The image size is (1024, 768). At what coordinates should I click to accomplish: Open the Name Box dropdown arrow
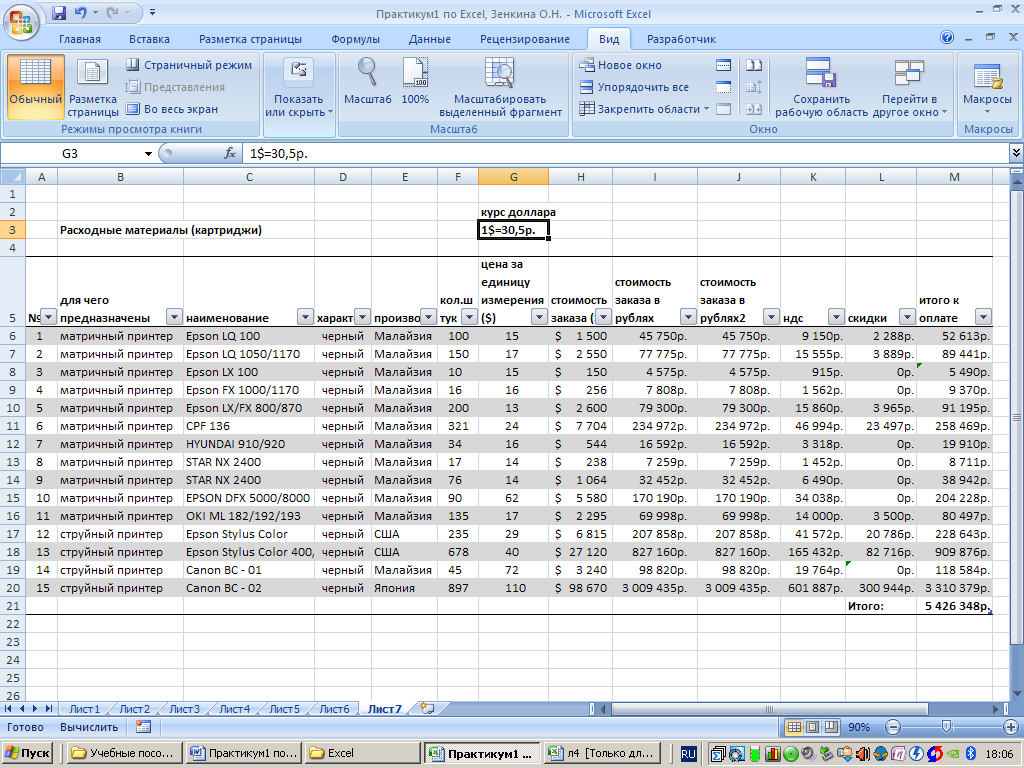pyautogui.click(x=148, y=153)
